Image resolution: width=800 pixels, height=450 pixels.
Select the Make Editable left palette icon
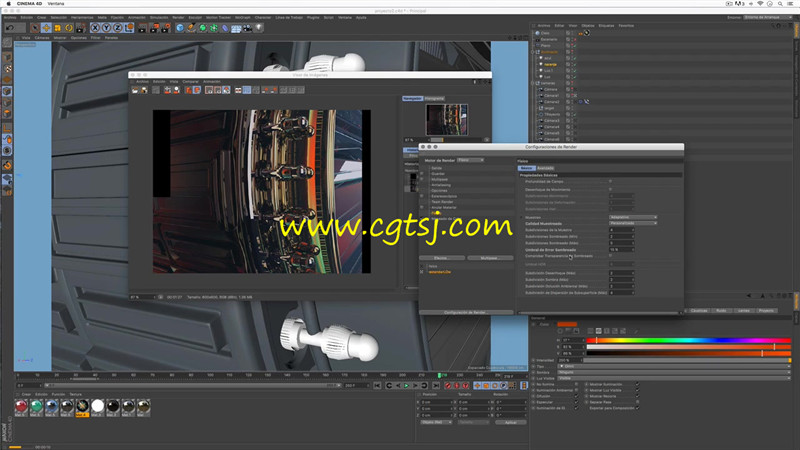click(x=7, y=43)
